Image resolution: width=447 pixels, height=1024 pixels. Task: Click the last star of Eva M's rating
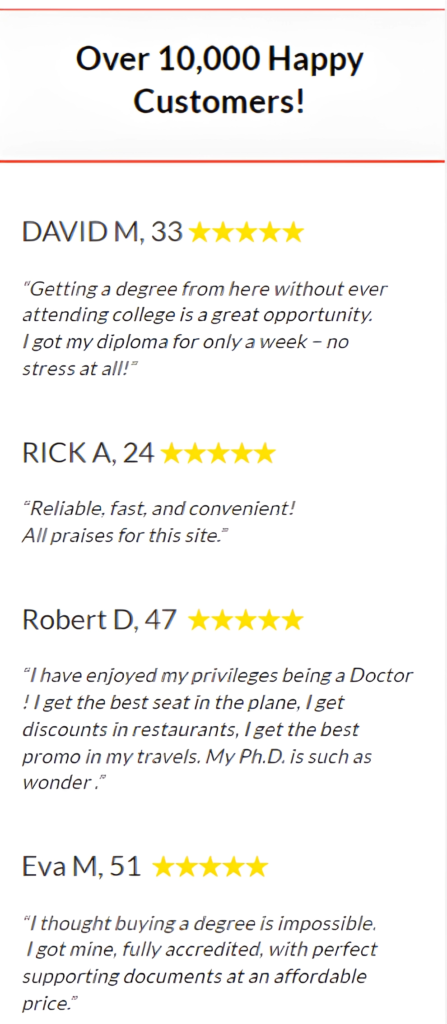coord(257,867)
